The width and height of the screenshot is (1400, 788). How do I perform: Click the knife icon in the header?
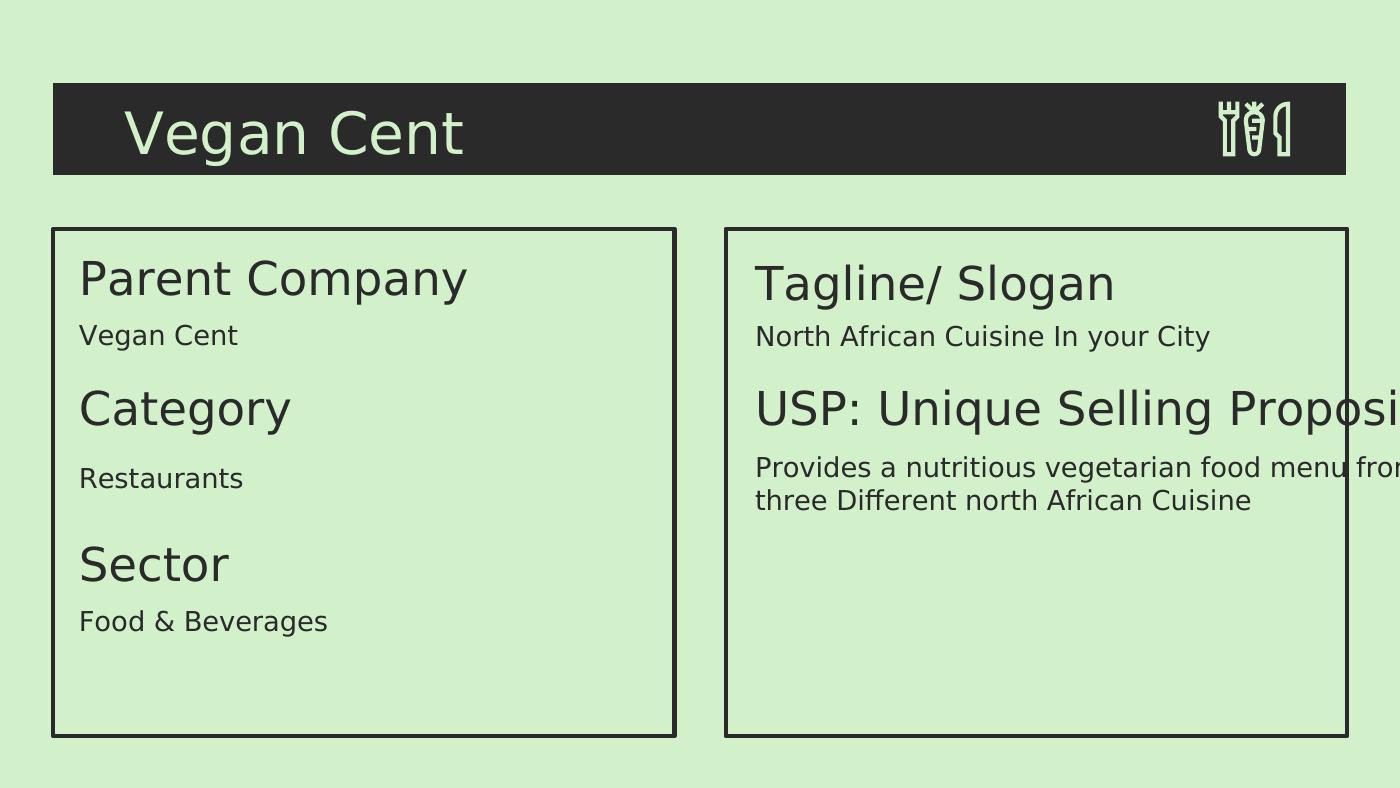(x=1282, y=129)
